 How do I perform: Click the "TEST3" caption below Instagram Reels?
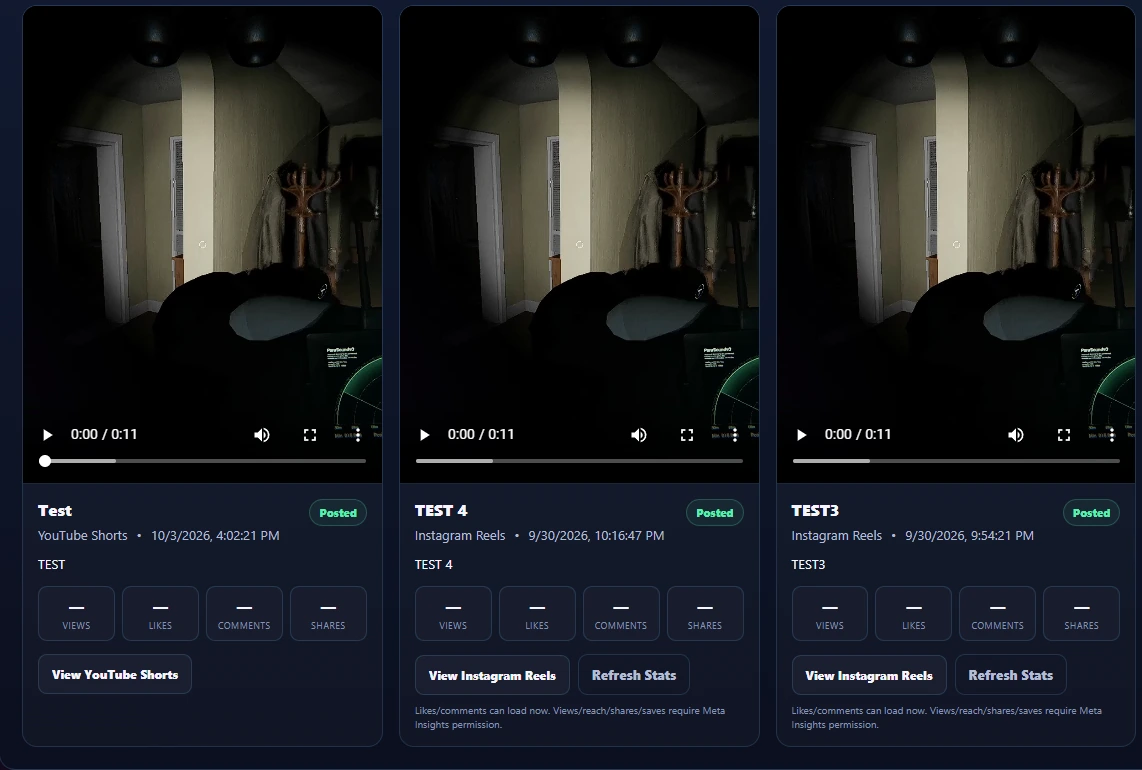click(808, 565)
